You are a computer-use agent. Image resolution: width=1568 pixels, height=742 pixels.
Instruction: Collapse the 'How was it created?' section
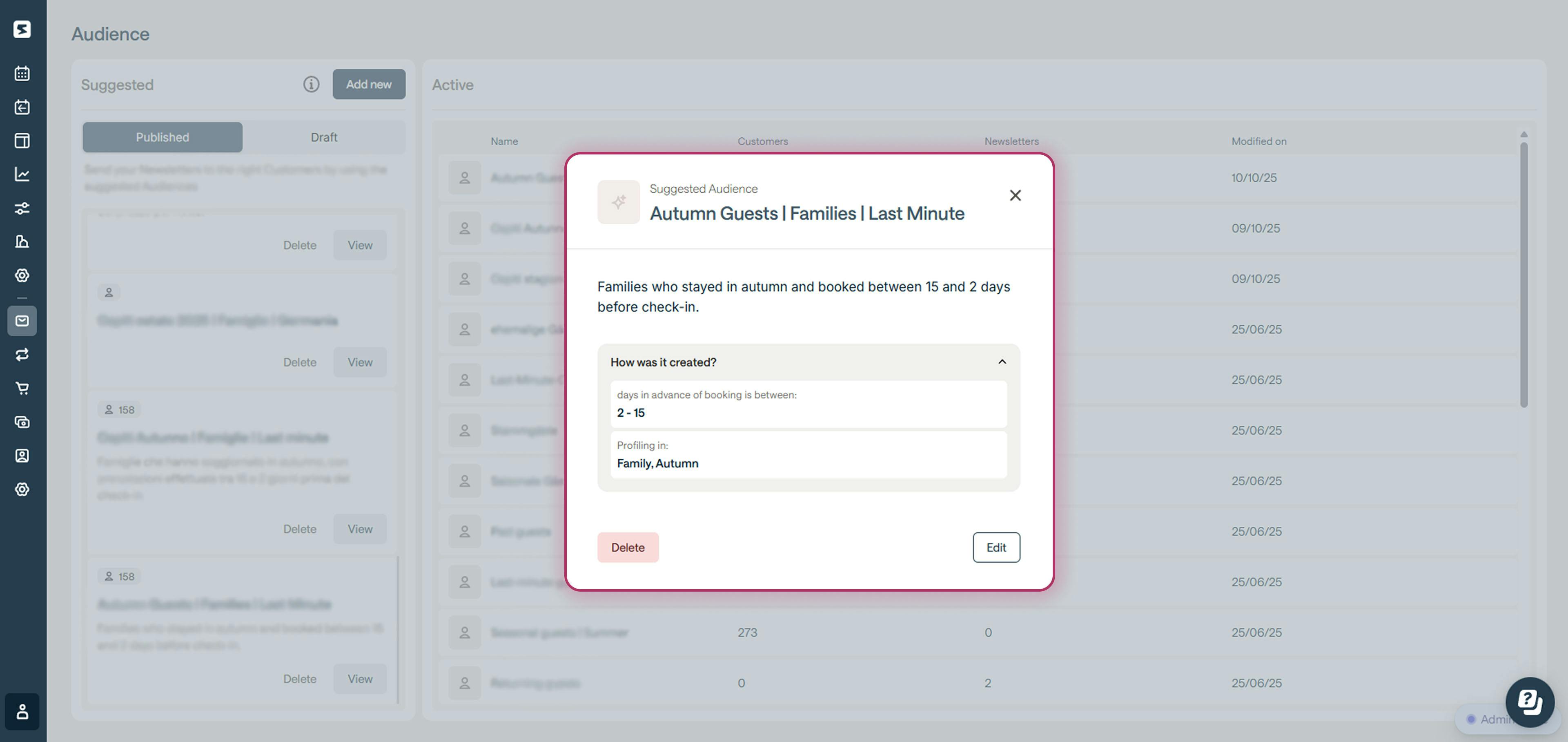point(1002,362)
